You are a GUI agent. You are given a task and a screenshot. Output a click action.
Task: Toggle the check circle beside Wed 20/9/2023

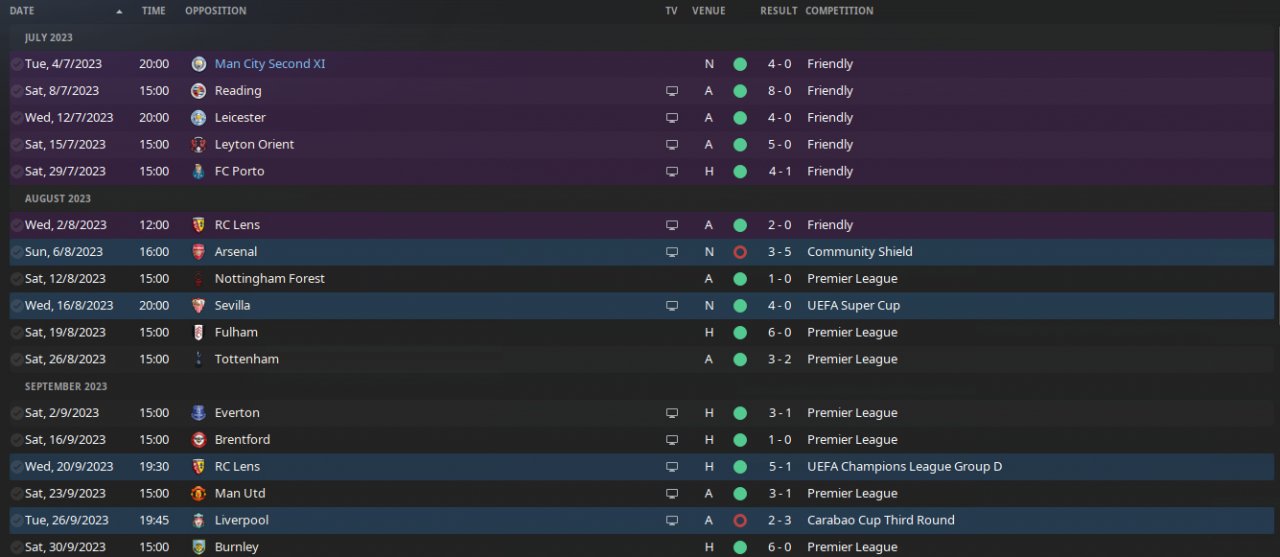16,466
